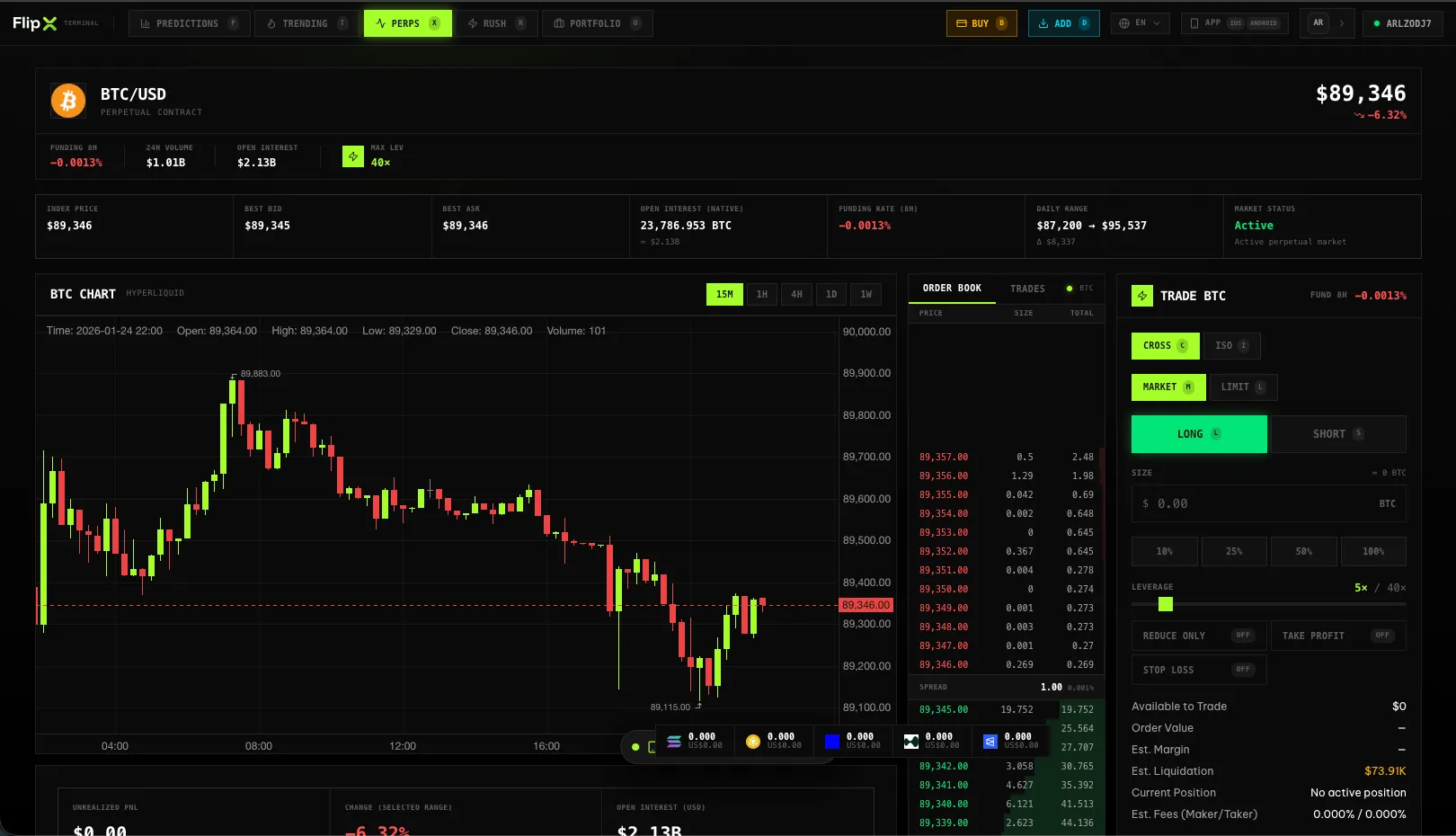Select the Short position button

tap(1338, 433)
